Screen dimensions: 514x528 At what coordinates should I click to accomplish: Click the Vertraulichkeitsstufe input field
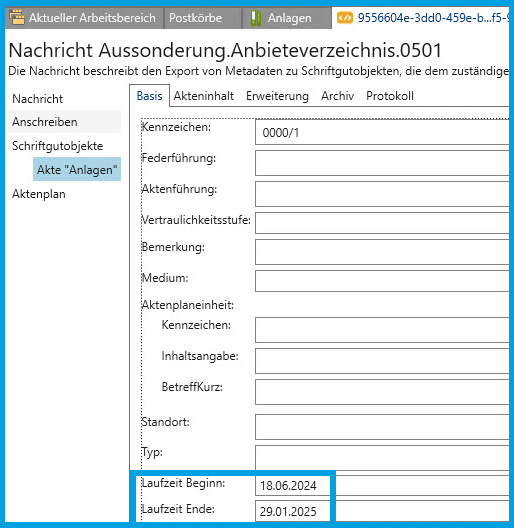pos(382,223)
